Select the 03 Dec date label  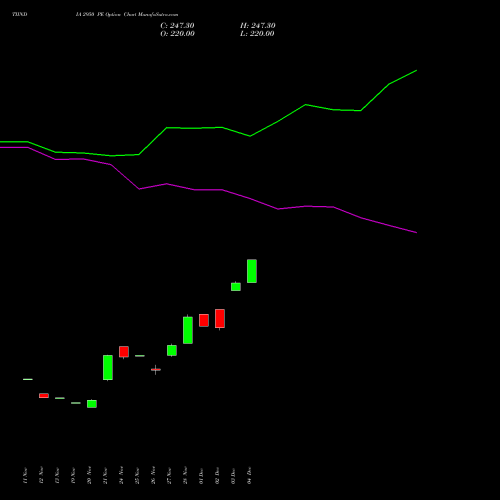click(x=233, y=475)
